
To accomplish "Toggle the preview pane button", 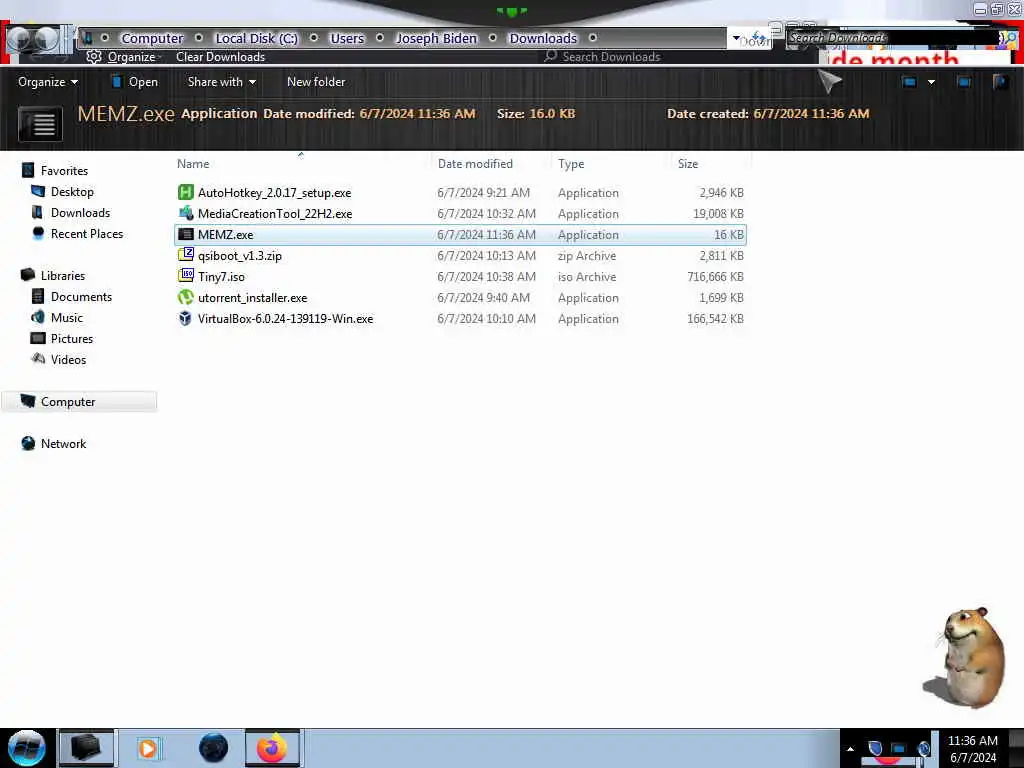I will 964,82.
